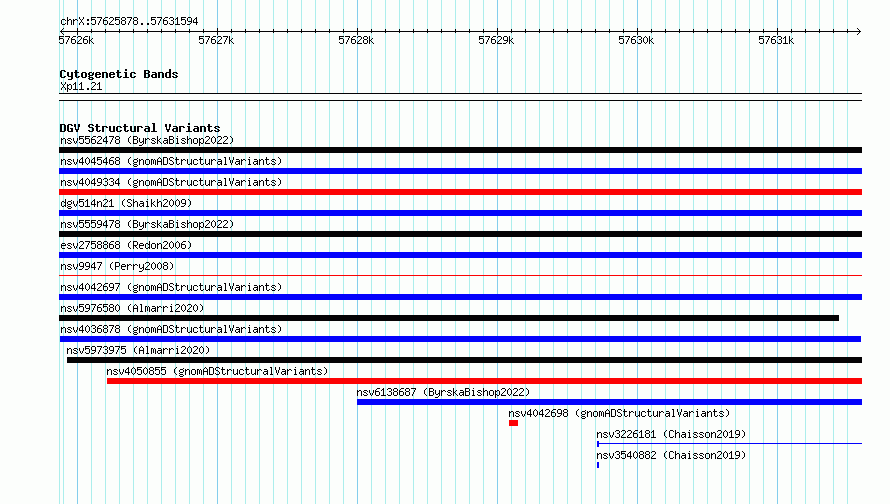The width and height of the screenshot is (890, 504).
Task: Select the Xp11.21 band label
Action: tap(81, 86)
